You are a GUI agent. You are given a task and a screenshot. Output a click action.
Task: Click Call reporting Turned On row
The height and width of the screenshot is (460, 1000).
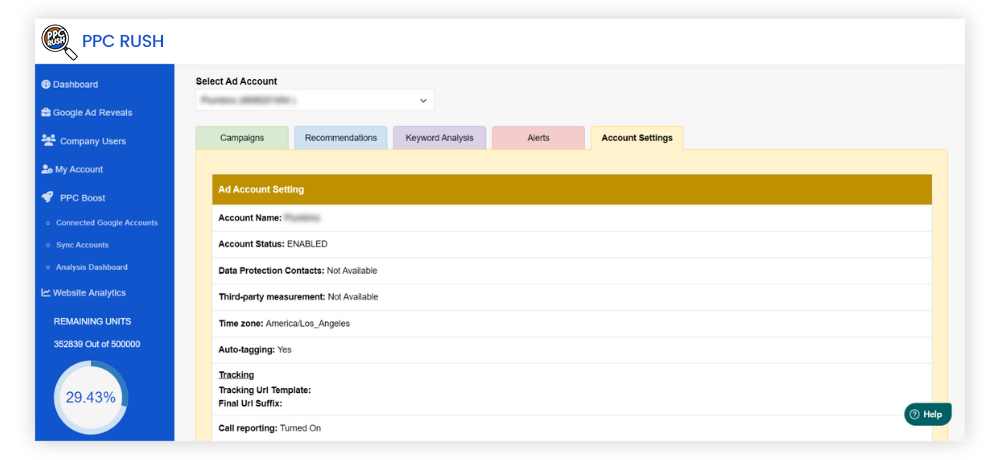(x=572, y=428)
